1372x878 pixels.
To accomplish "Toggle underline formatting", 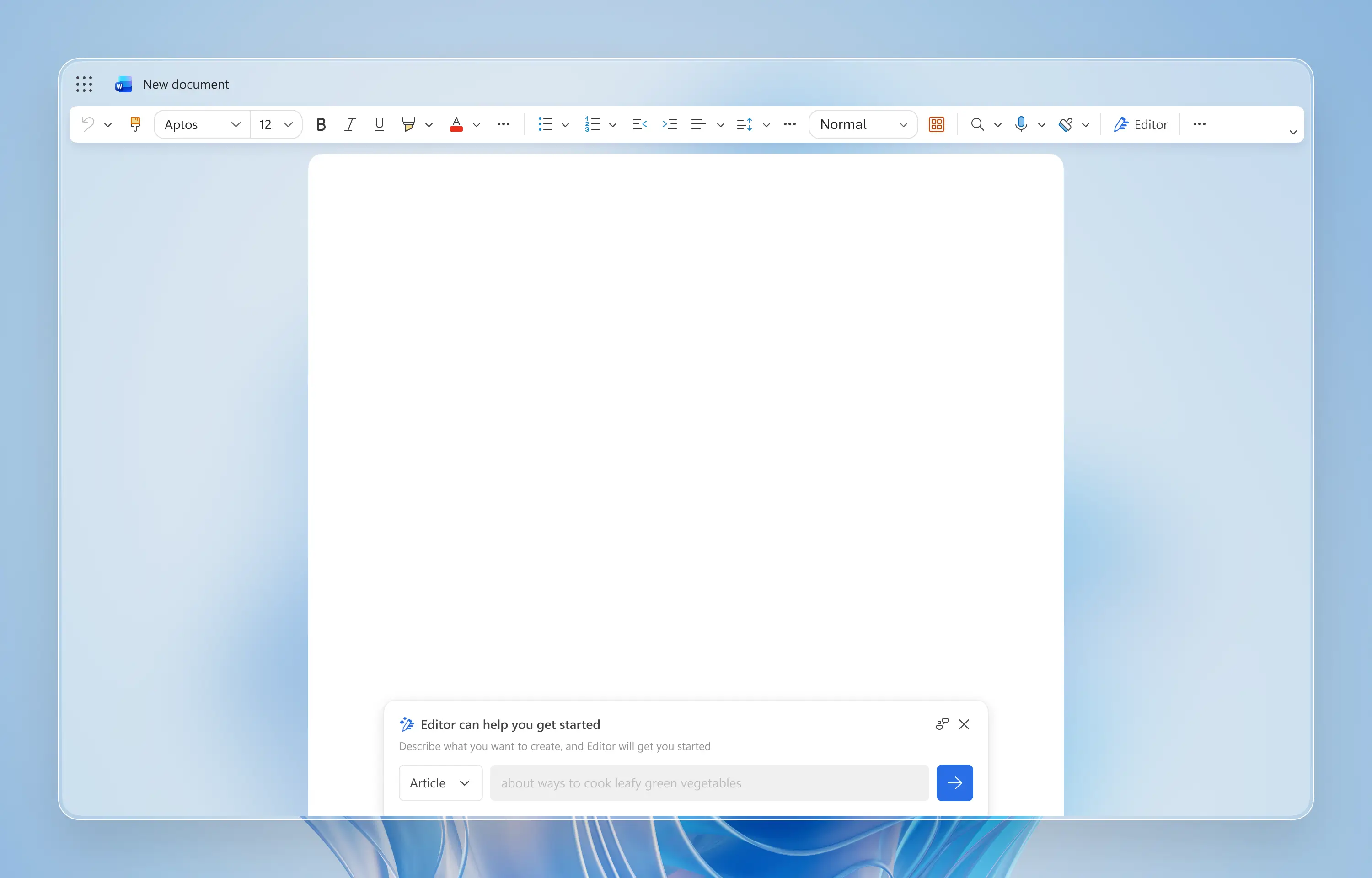I will point(379,124).
